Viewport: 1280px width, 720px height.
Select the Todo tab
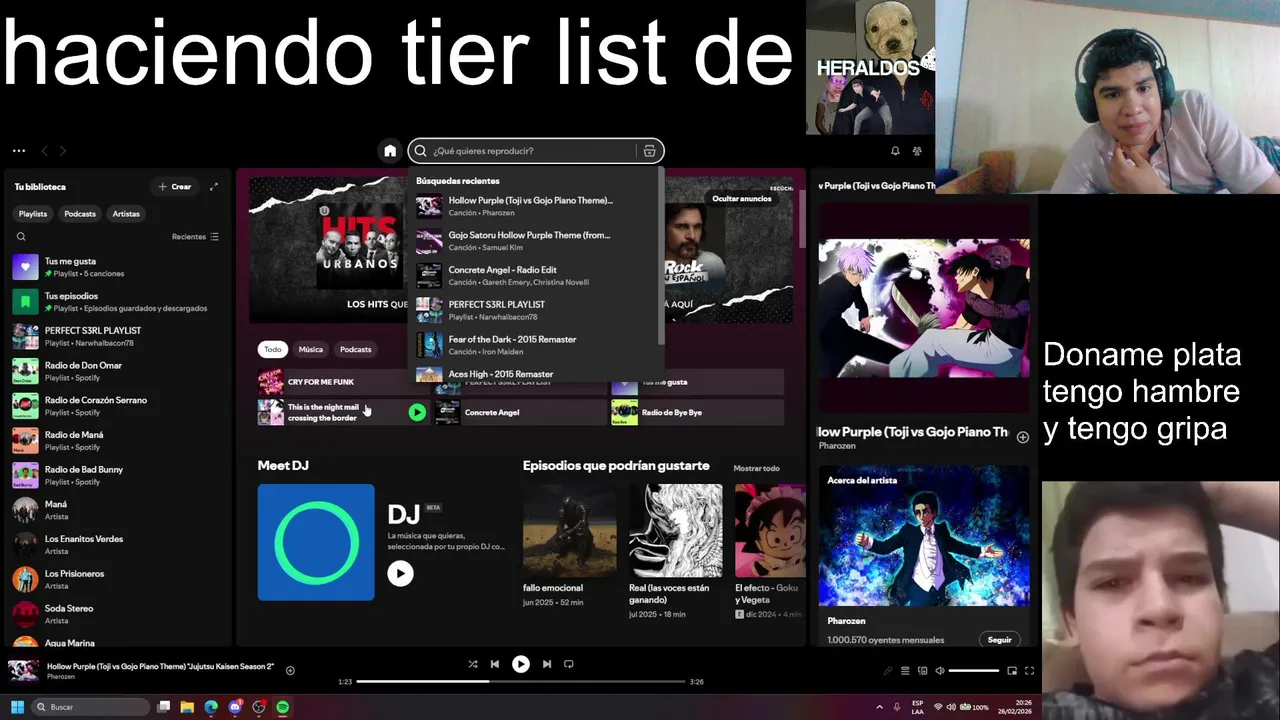tap(273, 349)
